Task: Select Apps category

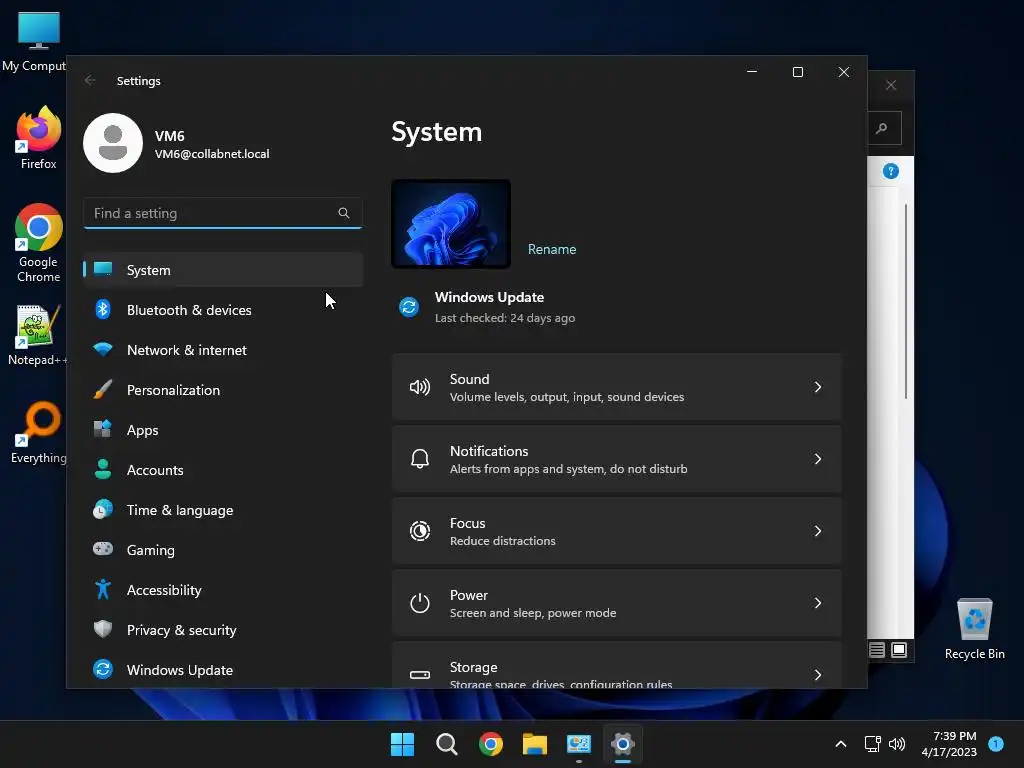Action: click(x=223, y=429)
